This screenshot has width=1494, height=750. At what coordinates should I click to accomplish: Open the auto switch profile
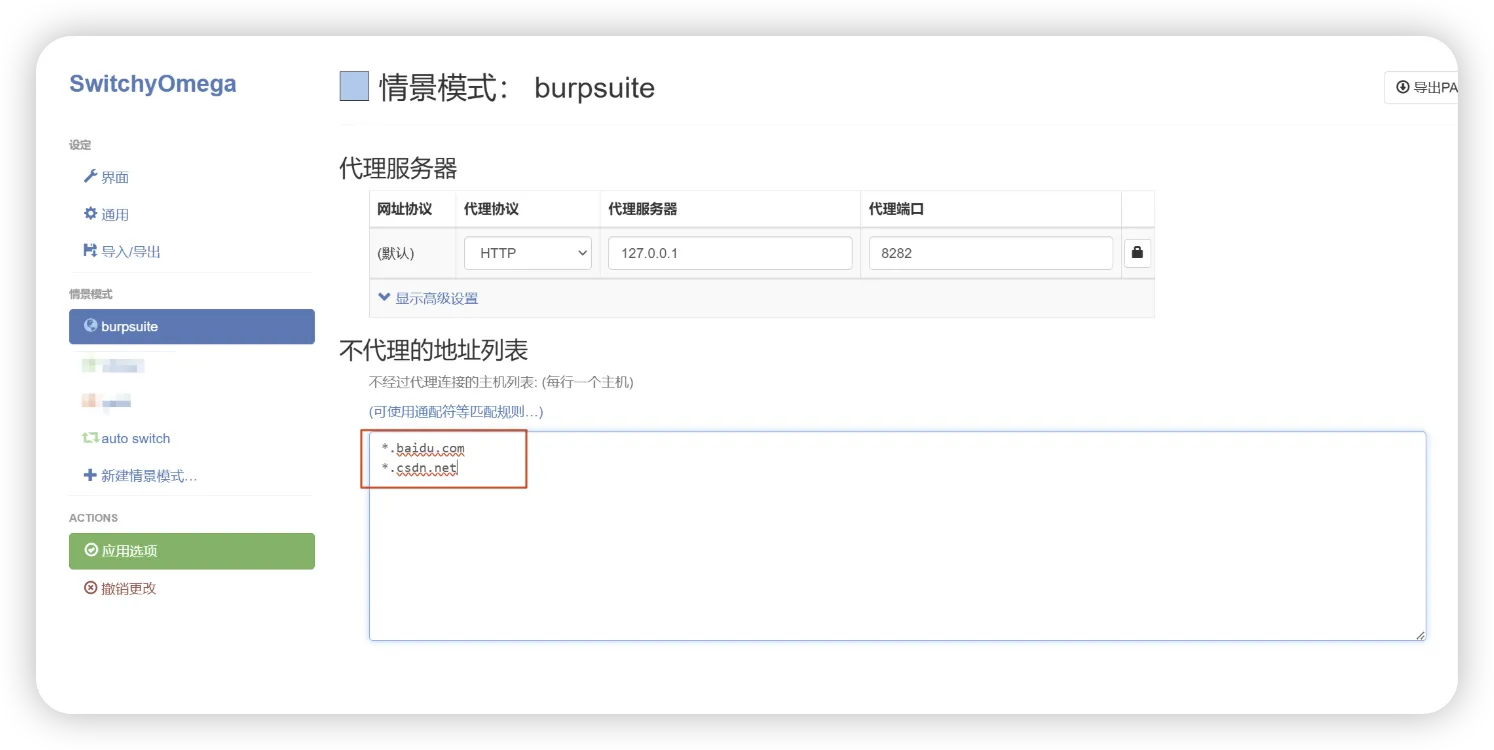click(x=135, y=438)
